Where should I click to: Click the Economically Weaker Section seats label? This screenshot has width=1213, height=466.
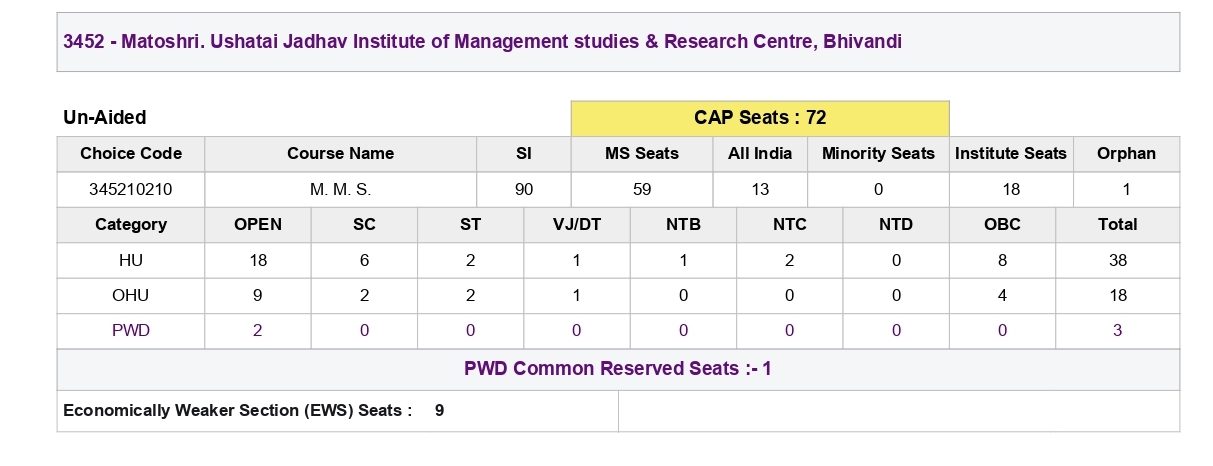click(238, 410)
